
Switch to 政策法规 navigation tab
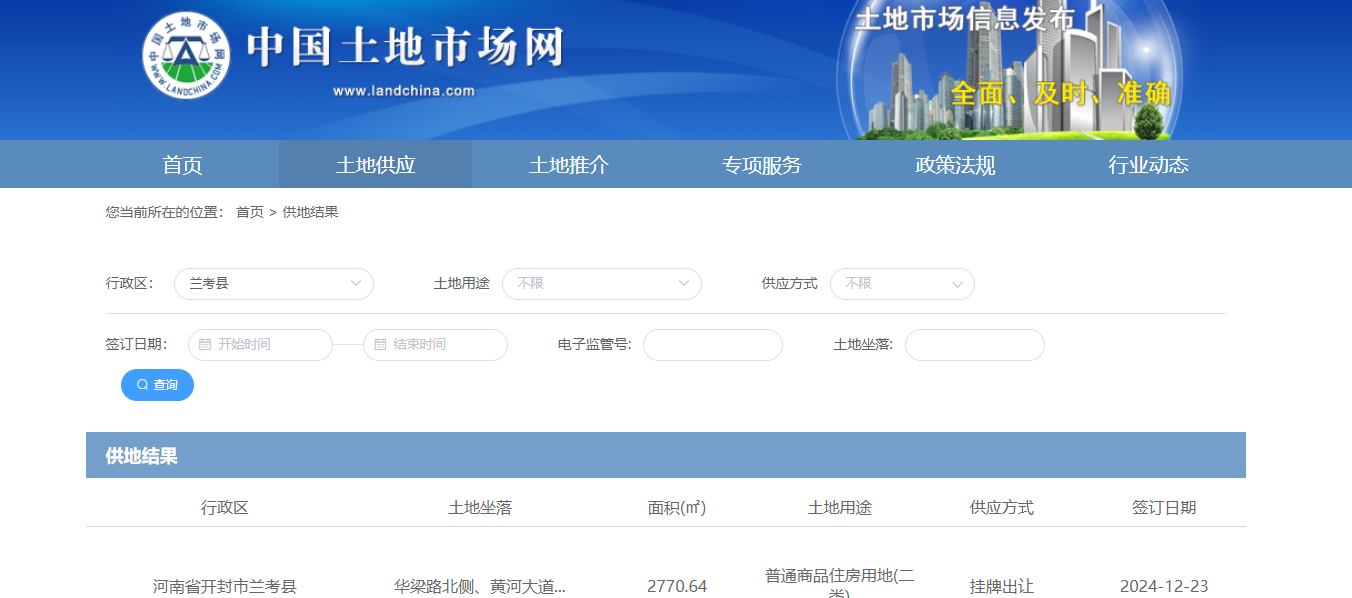tap(955, 165)
